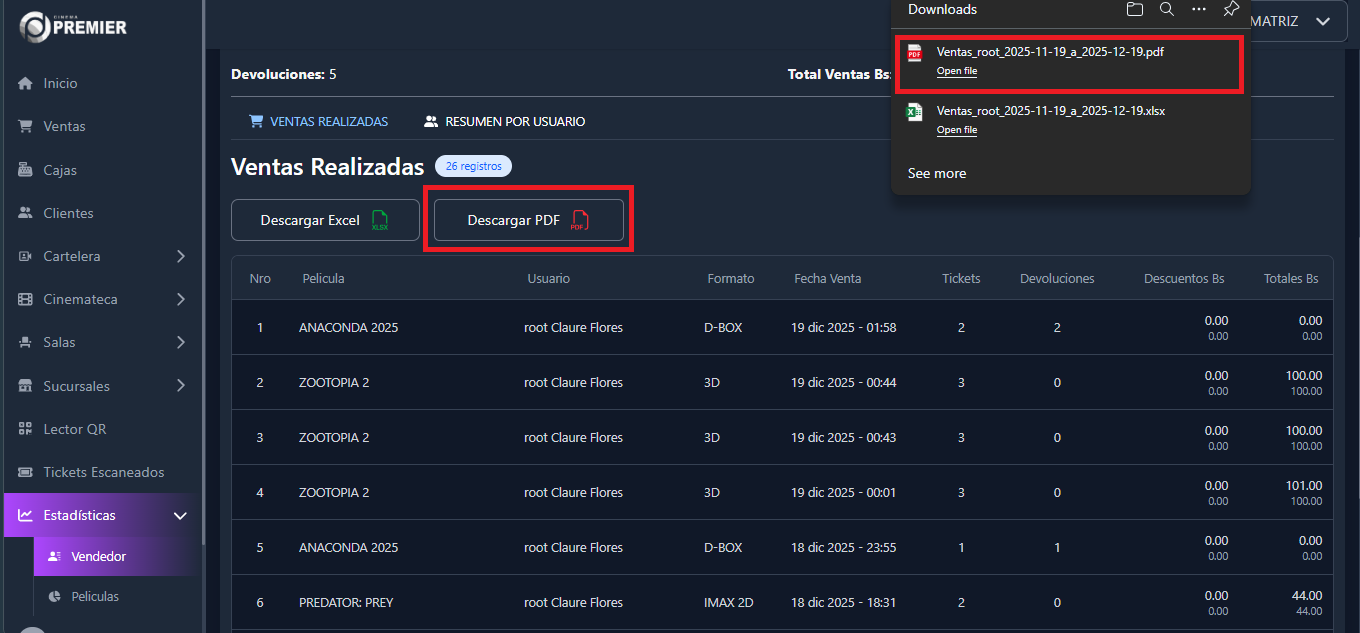Click the Cajas cash register icon
The width and height of the screenshot is (1360, 633).
pos(26,170)
